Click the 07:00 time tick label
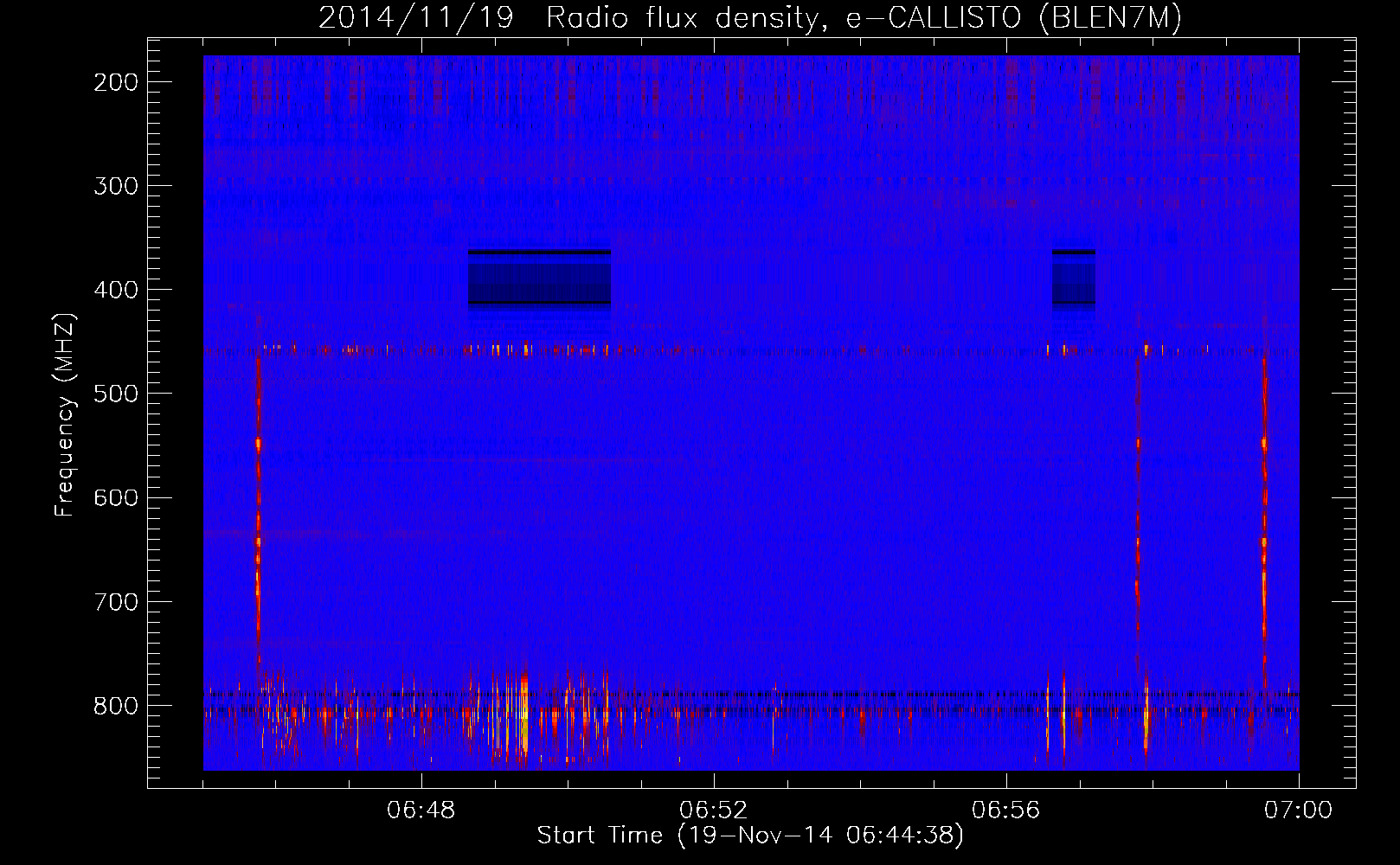 (x=1298, y=811)
